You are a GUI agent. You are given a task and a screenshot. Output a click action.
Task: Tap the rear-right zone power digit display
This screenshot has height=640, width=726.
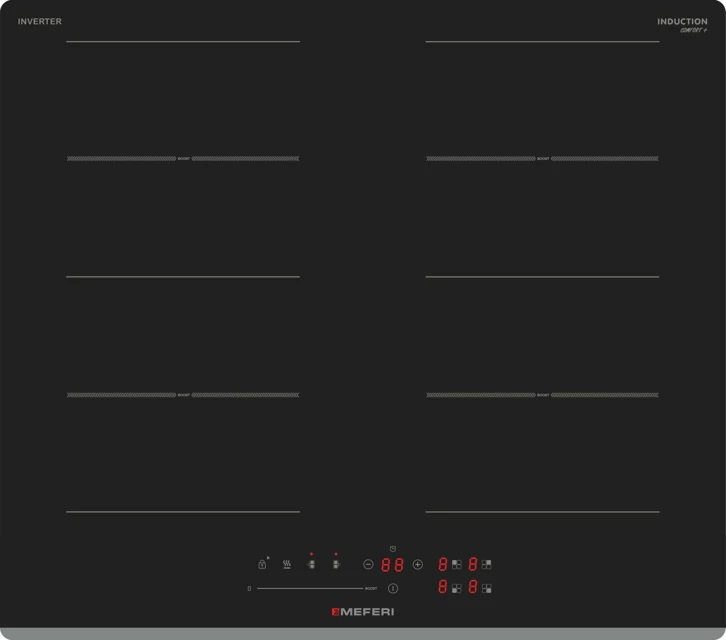tap(472, 564)
